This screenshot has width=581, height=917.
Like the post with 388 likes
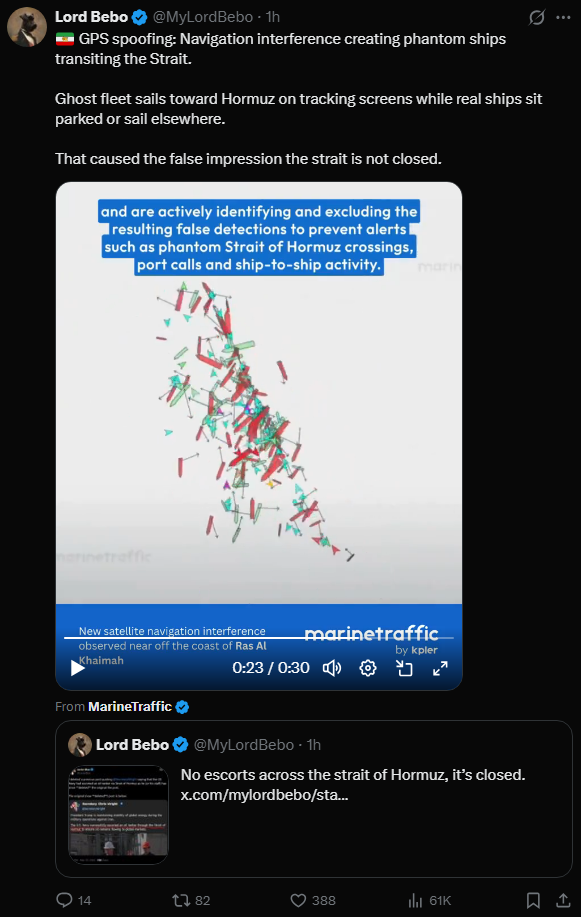pos(298,900)
